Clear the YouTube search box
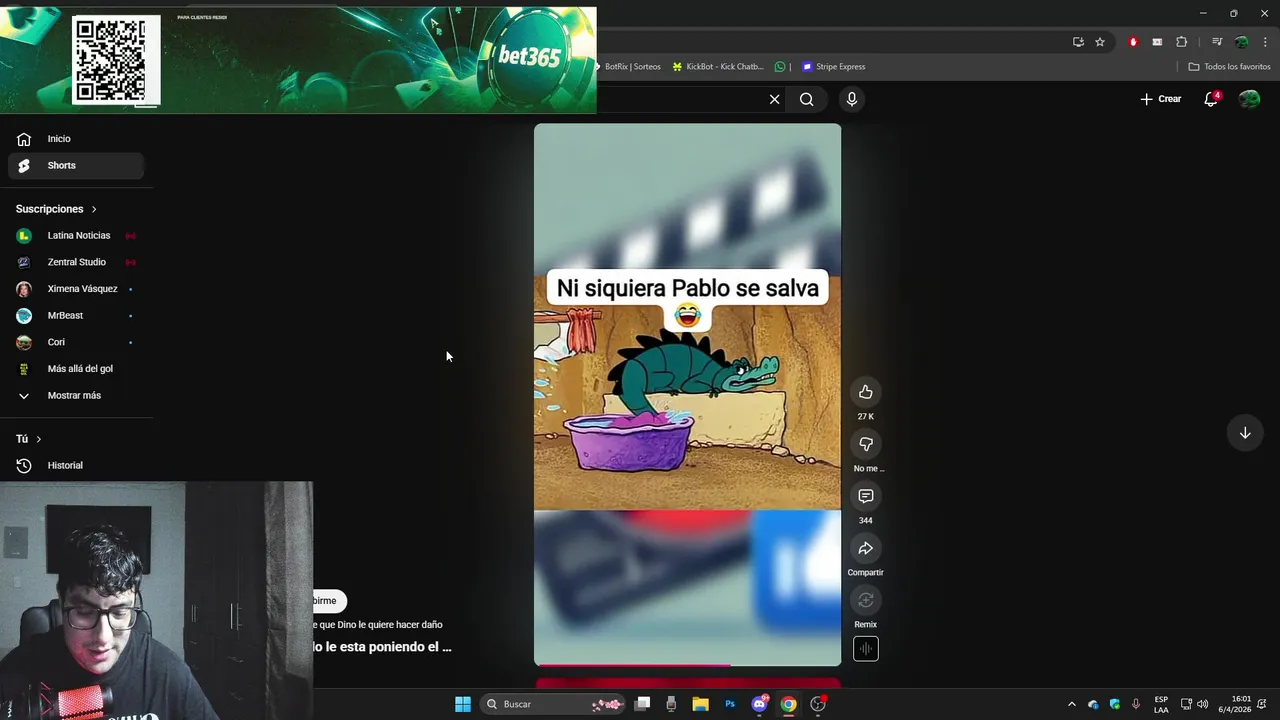The image size is (1280, 720). pos(774,99)
